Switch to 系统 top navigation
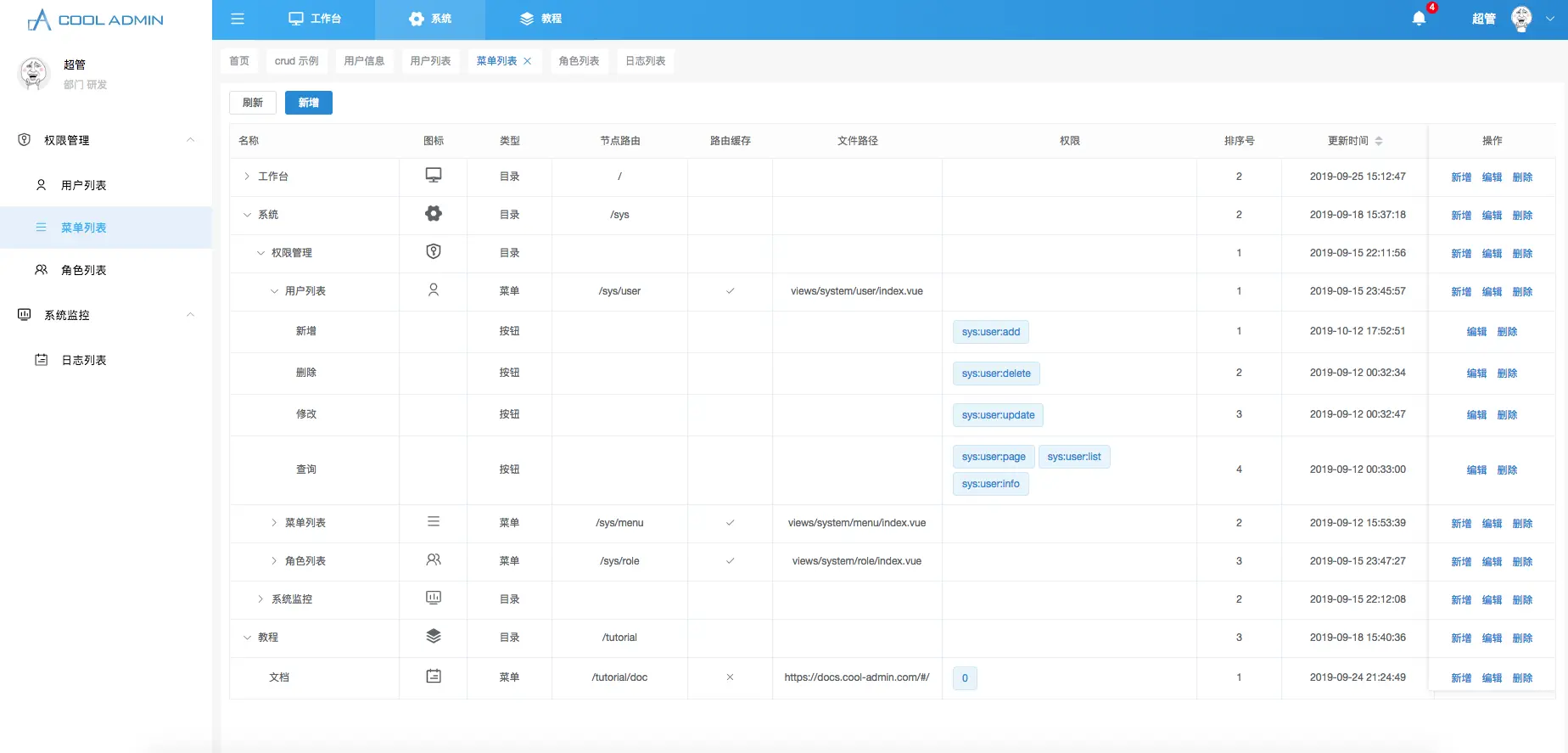Screen dimensions: 1568x753 (x=430, y=19)
